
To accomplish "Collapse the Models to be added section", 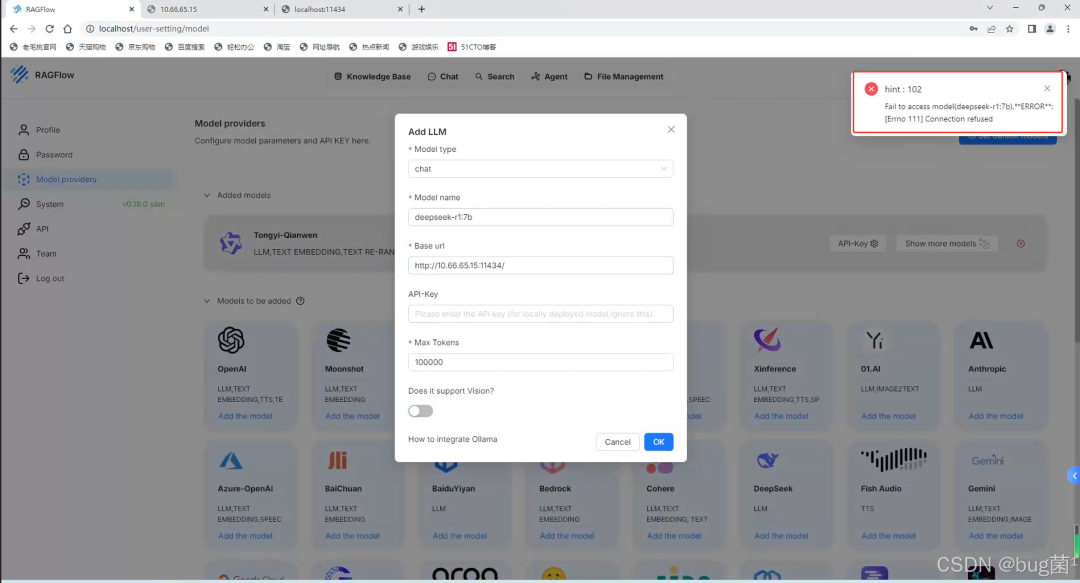I will 207,301.
